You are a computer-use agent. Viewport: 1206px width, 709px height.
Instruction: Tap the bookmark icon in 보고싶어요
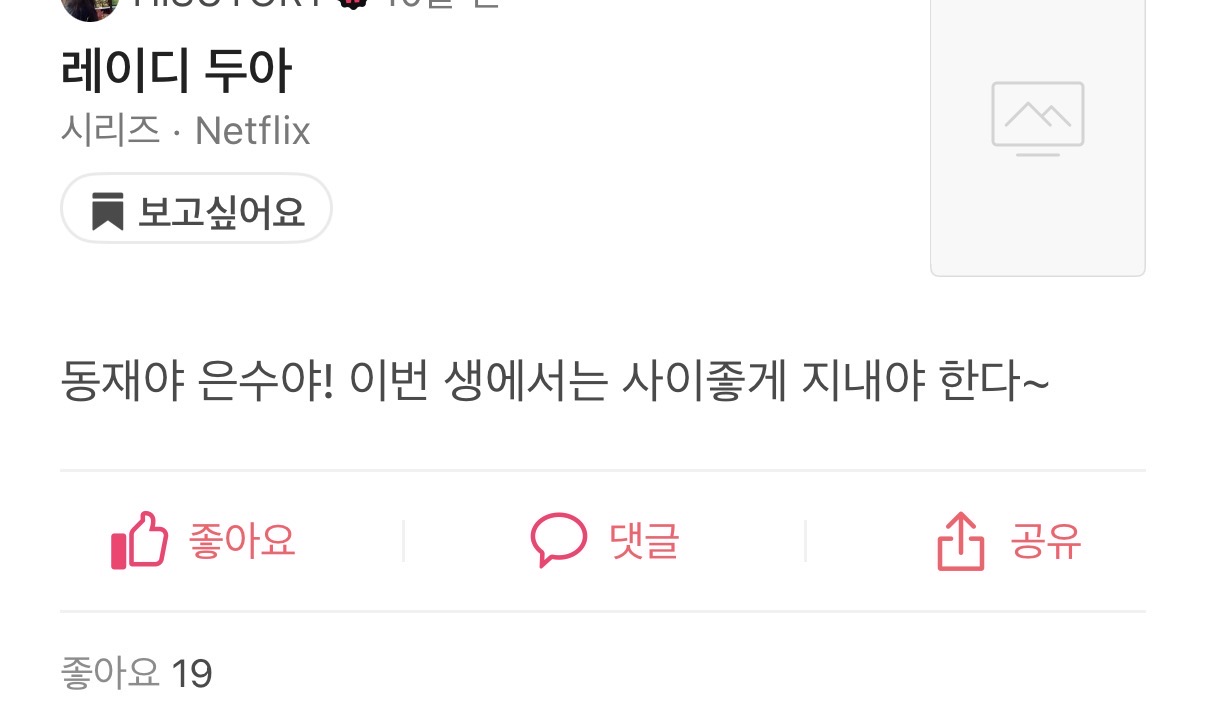click(107, 212)
